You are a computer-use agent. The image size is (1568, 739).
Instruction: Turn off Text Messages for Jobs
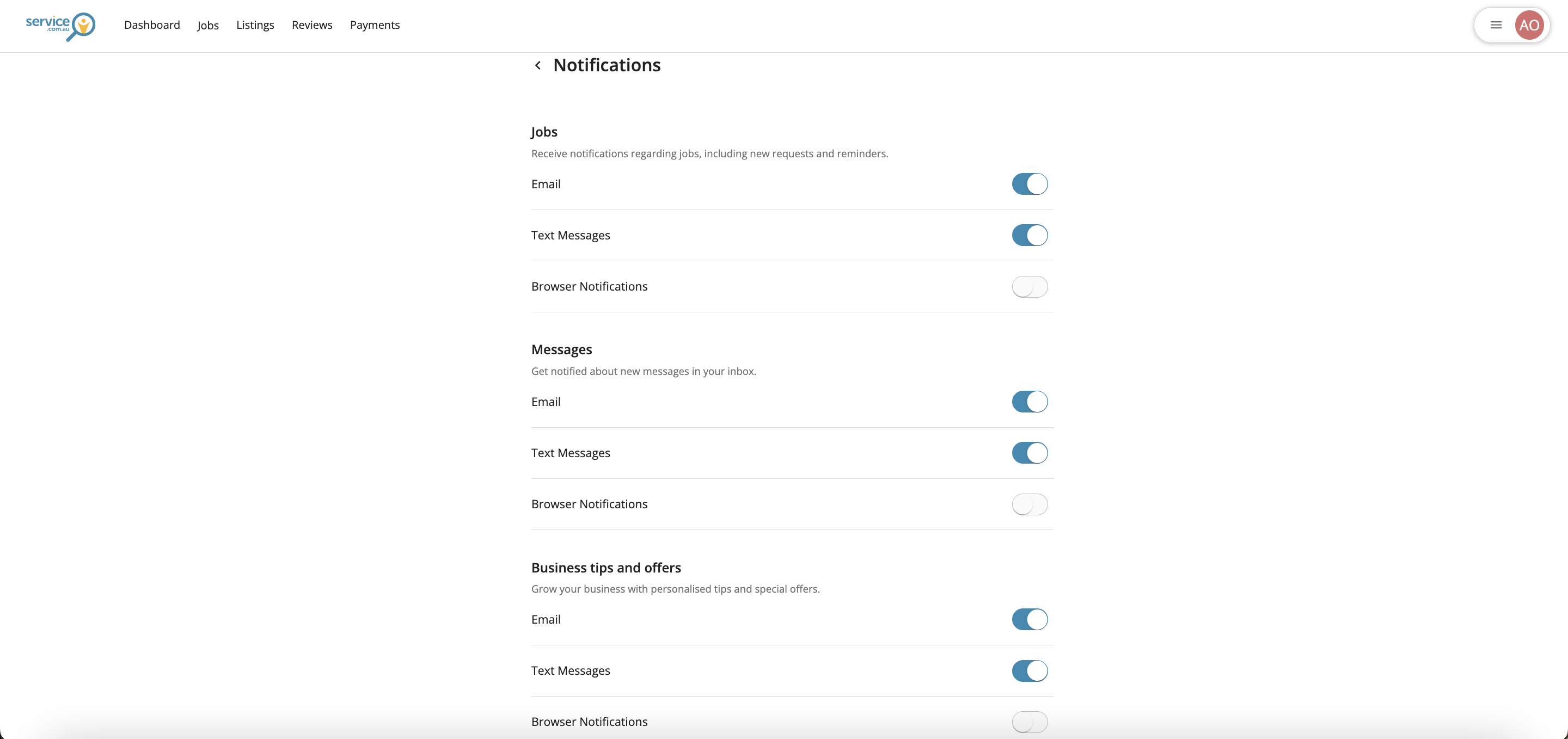(1030, 236)
